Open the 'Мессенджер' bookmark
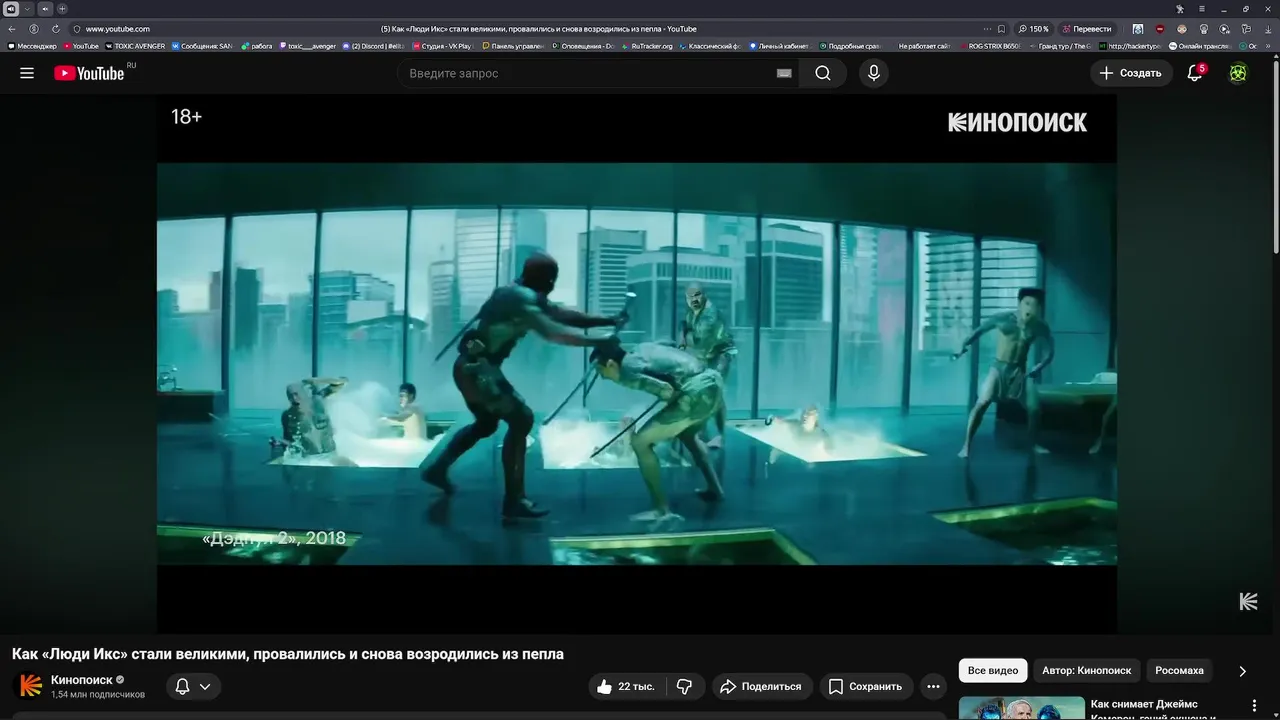This screenshot has height=720, width=1280. click(32, 46)
